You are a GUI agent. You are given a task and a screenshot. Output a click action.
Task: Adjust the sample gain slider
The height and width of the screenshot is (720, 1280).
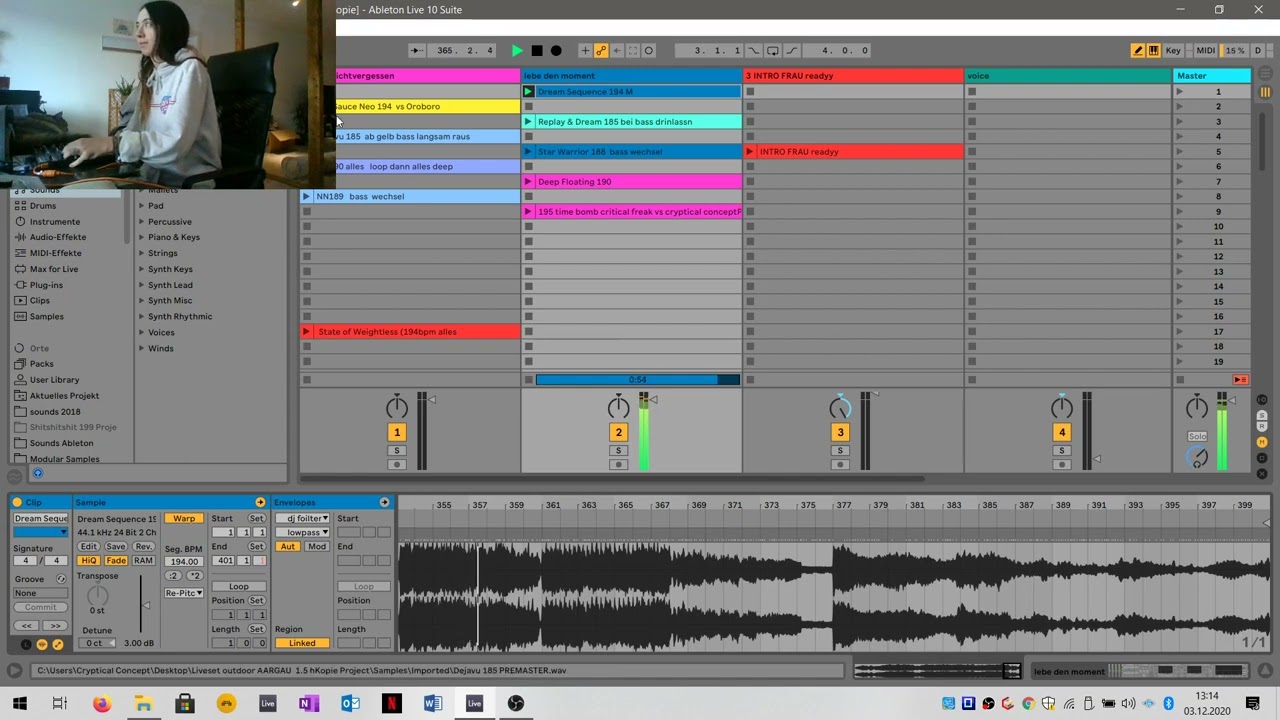(x=146, y=604)
